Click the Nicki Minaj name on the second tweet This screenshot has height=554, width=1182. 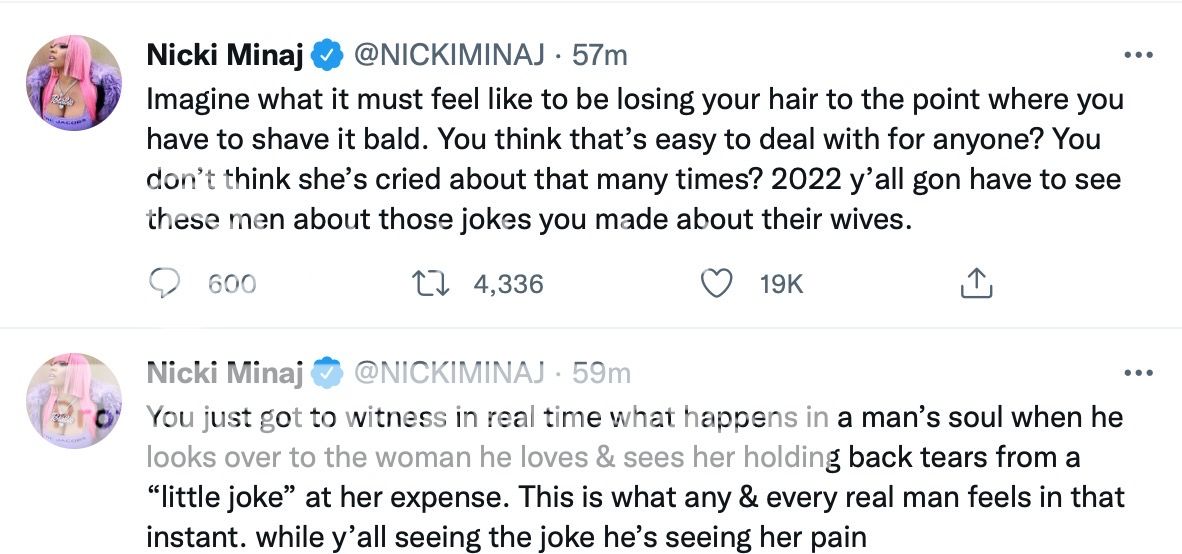(225, 373)
